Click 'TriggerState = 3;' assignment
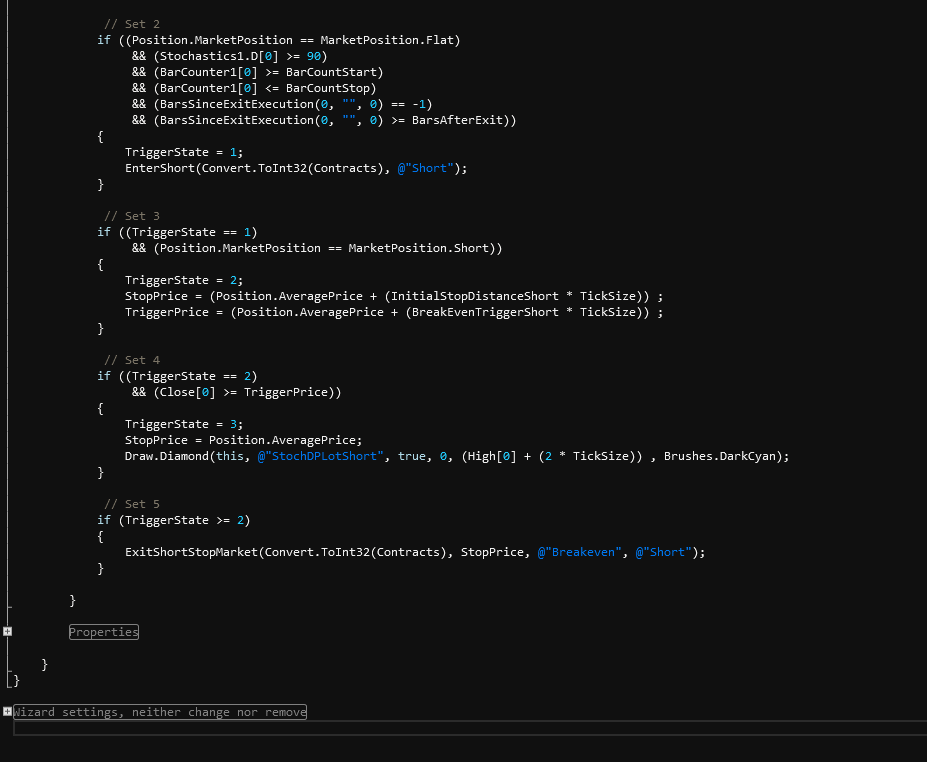927x762 pixels. pyautogui.click(x=184, y=424)
